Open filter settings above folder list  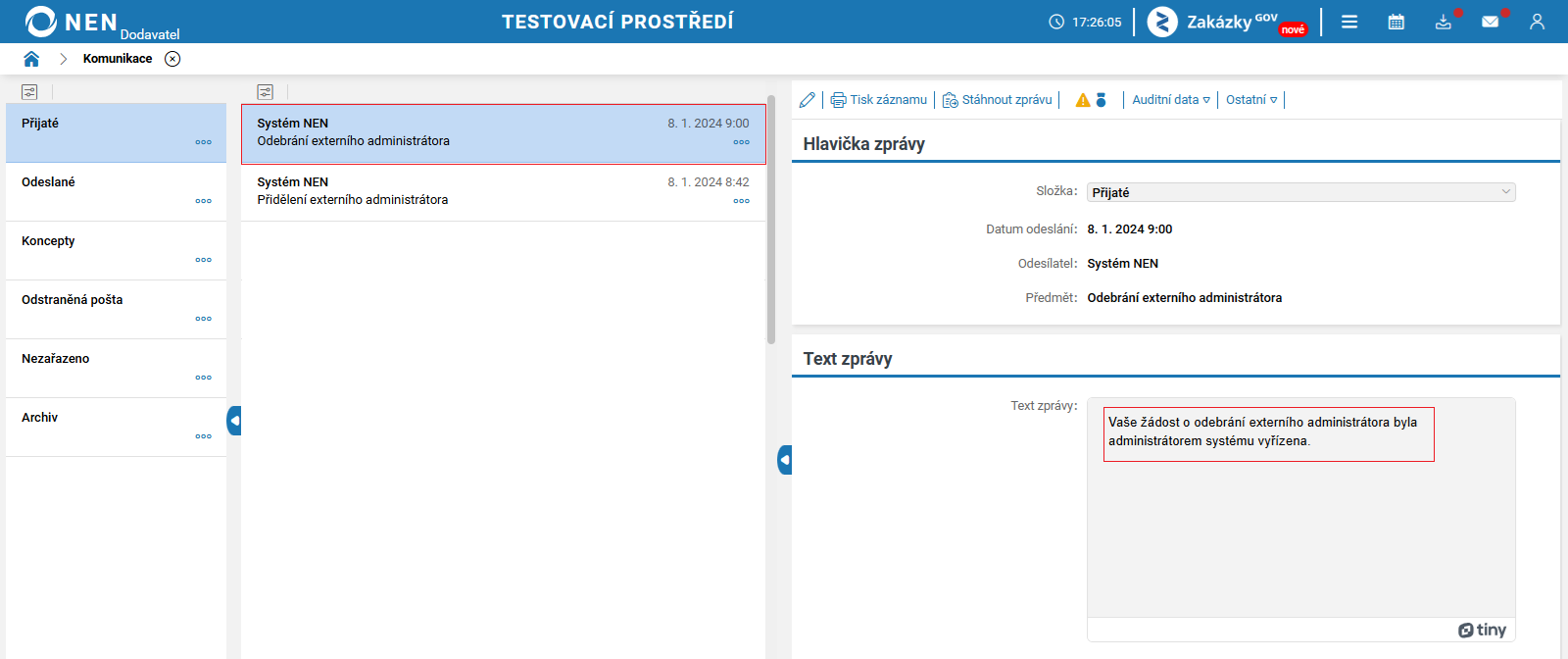pos(29,92)
